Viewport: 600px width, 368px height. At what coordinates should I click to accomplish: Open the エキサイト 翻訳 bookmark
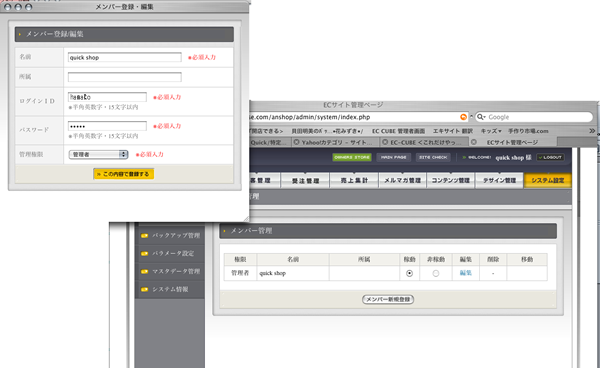click(453, 131)
